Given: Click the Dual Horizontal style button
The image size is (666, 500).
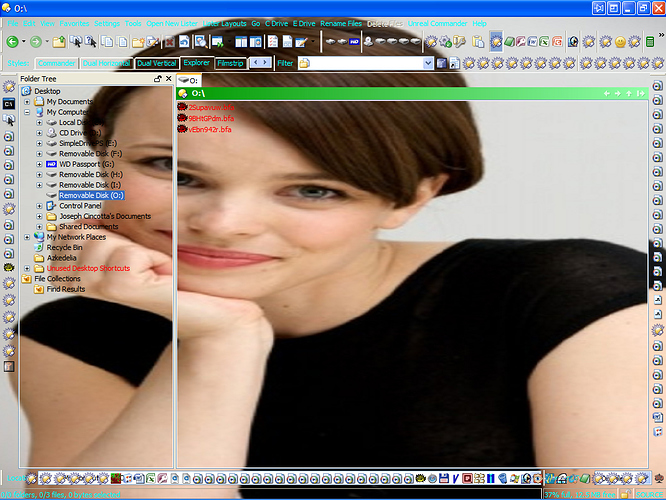Looking at the screenshot, I should click(107, 63).
